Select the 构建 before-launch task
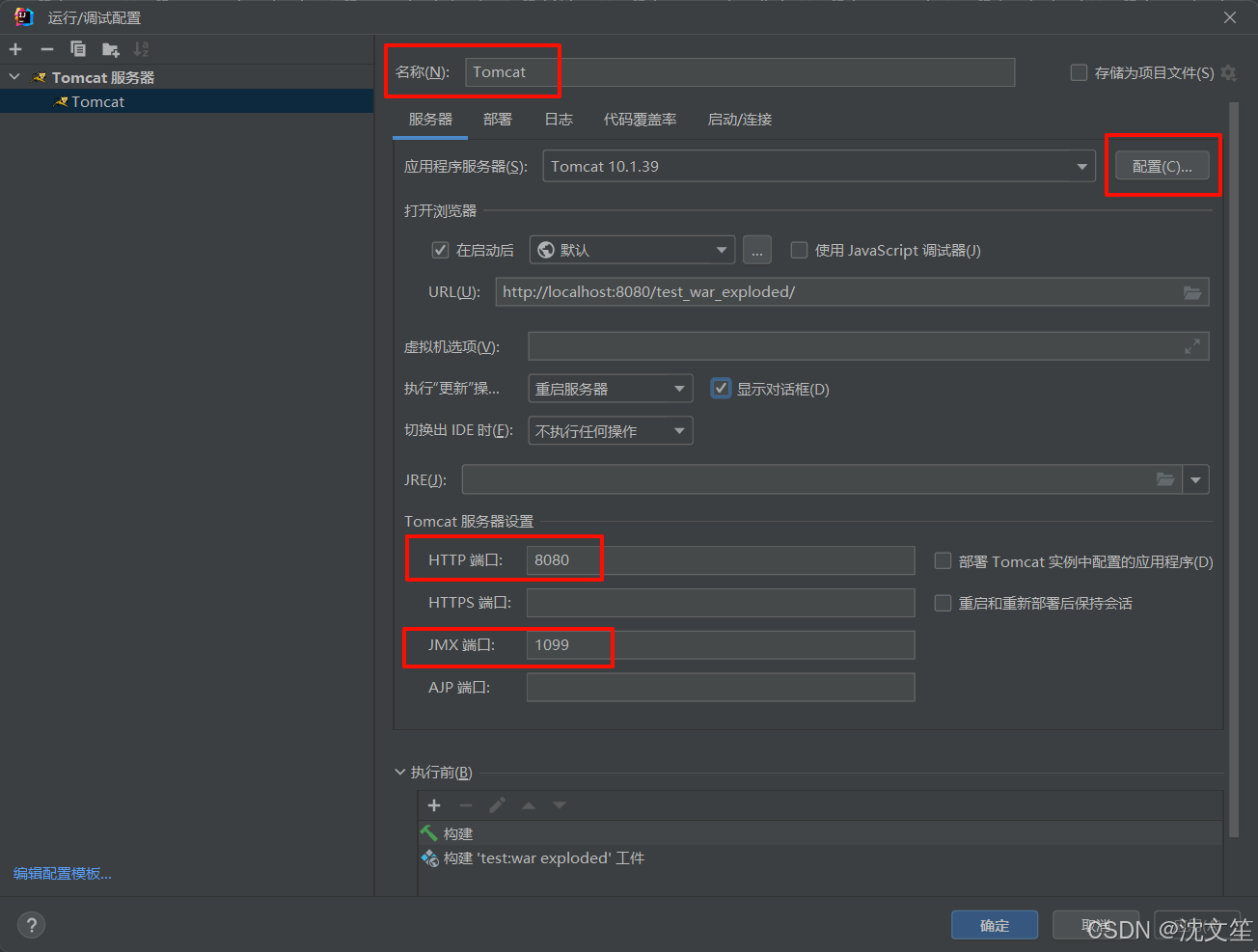Screen dimensions: 1258x952 click(x=820, y=833)
